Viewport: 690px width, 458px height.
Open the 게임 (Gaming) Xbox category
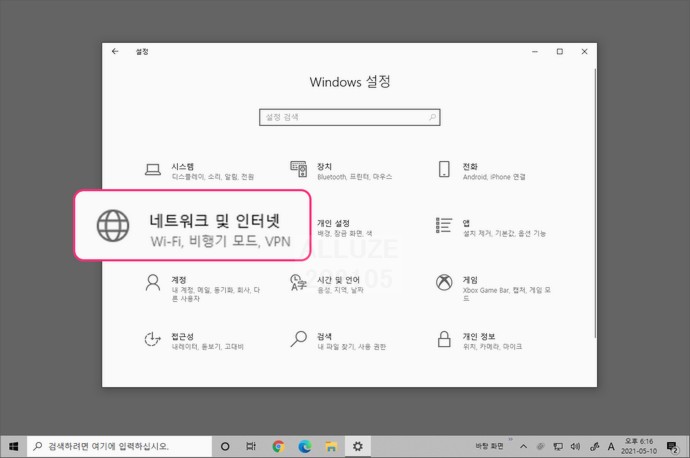point(493,288)
